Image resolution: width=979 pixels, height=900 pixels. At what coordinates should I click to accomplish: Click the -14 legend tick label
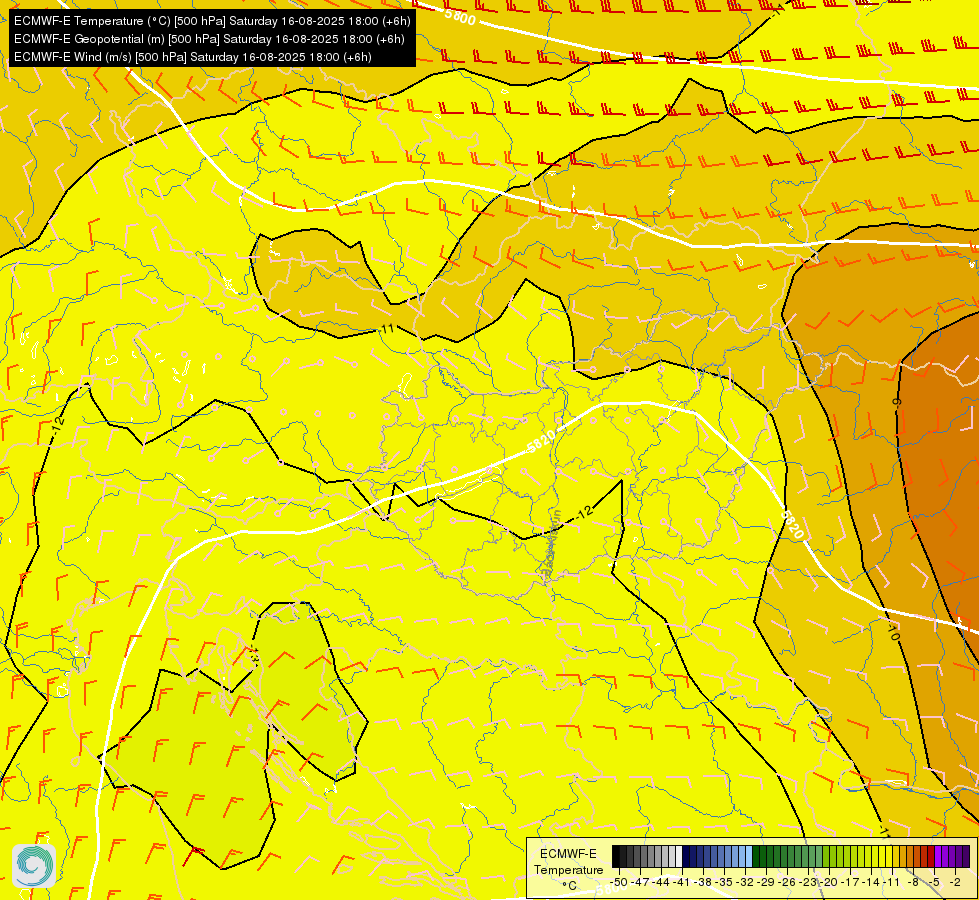coord(871,883)
